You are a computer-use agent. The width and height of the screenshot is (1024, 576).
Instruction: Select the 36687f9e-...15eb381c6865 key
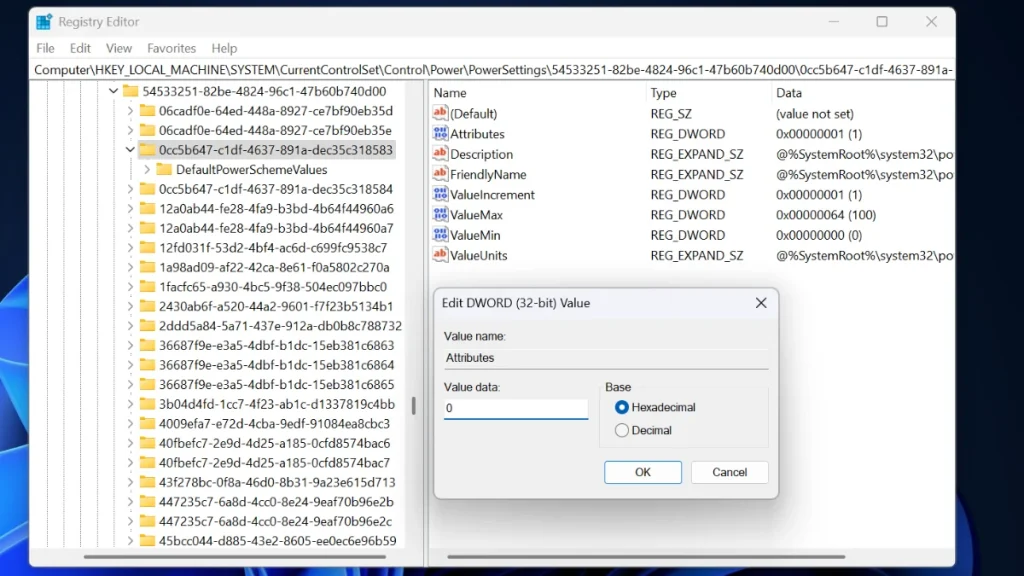coord(276,384)
